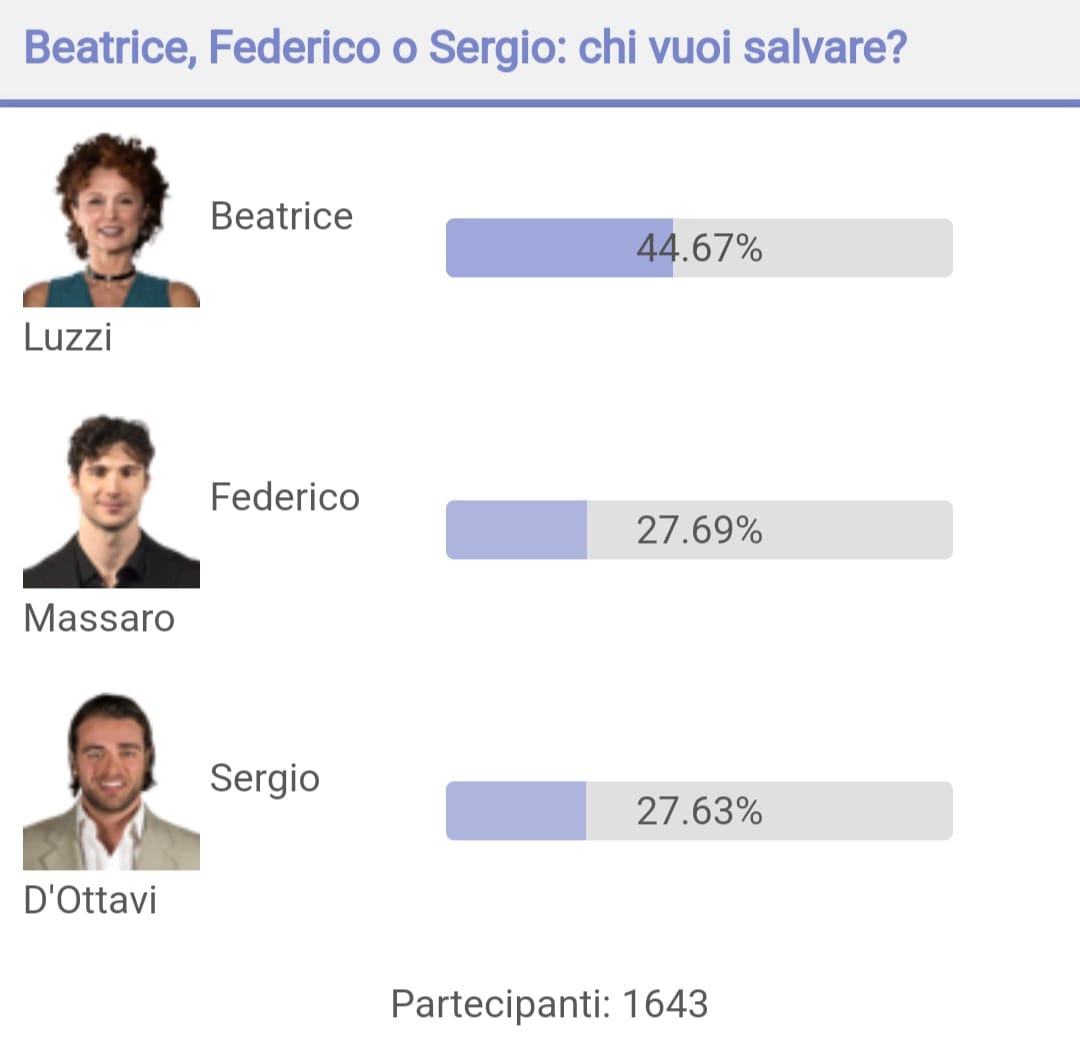Click the filled portion of Sergio's bar
The image size is (1080, 1055).
[x=516, y=811]
